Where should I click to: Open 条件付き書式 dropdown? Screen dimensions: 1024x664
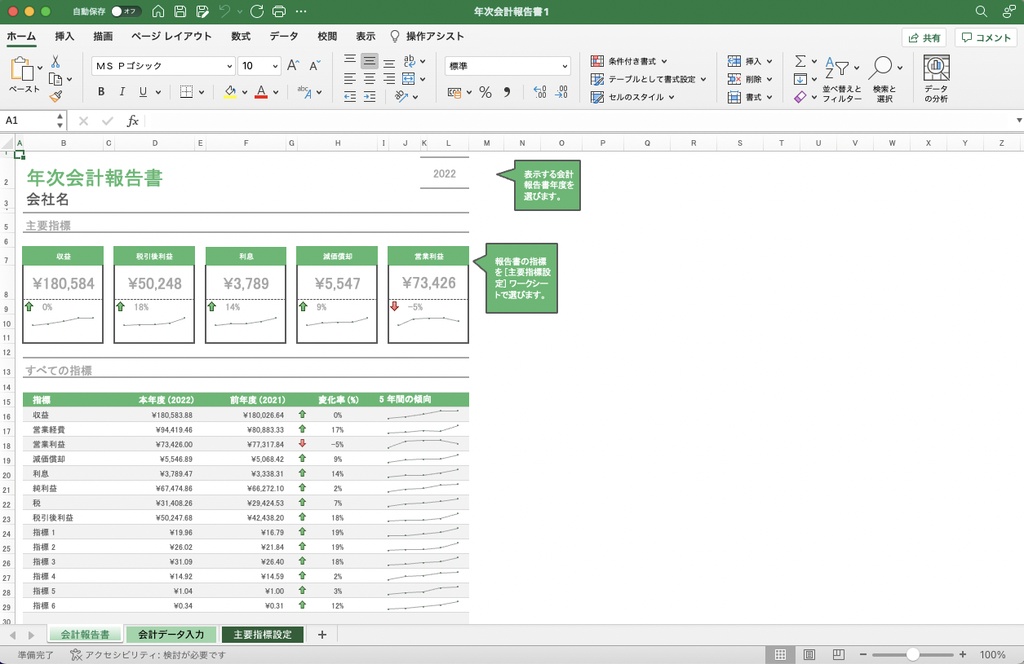tap(629, 61)
